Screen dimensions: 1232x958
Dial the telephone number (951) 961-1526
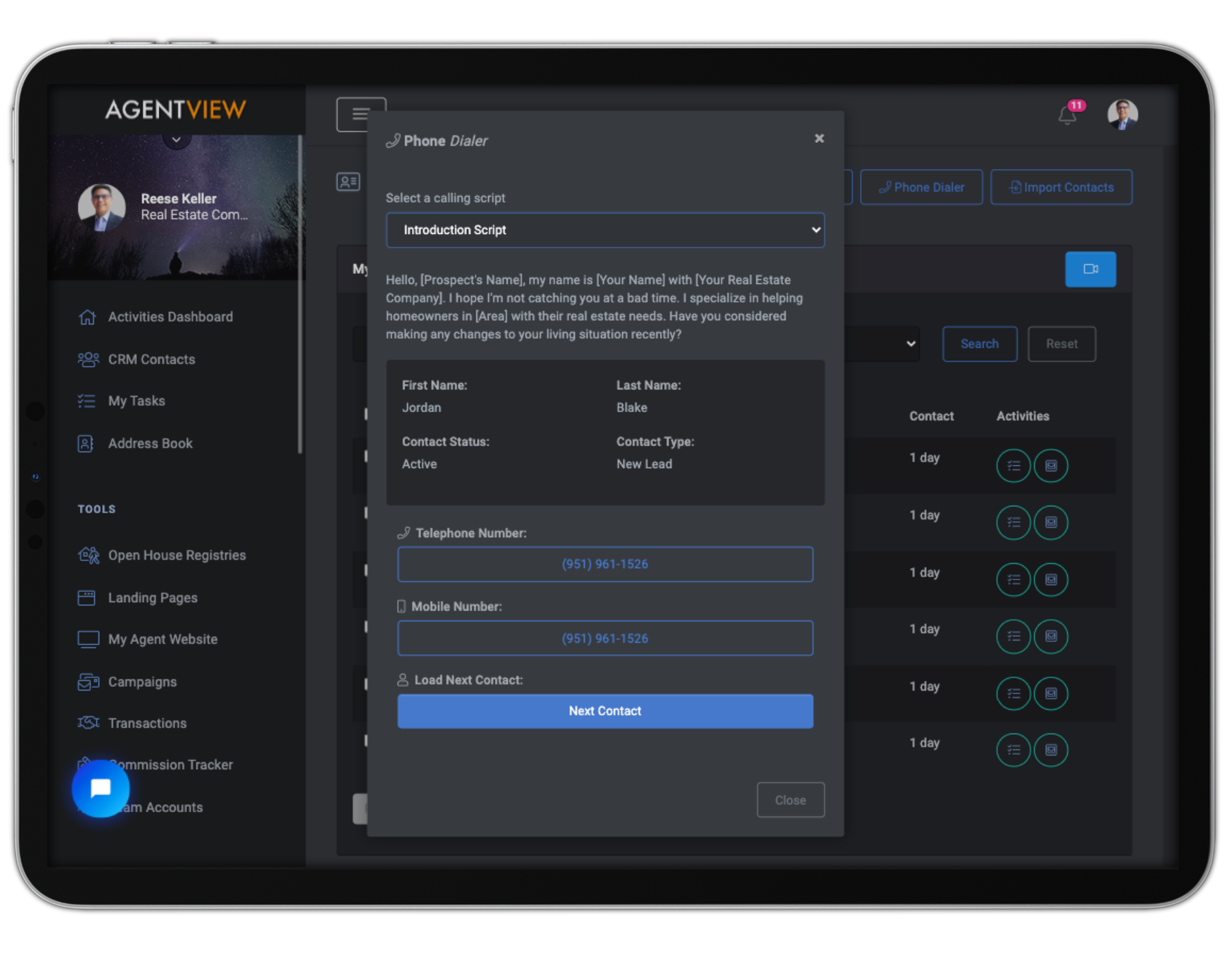point(605,564)
